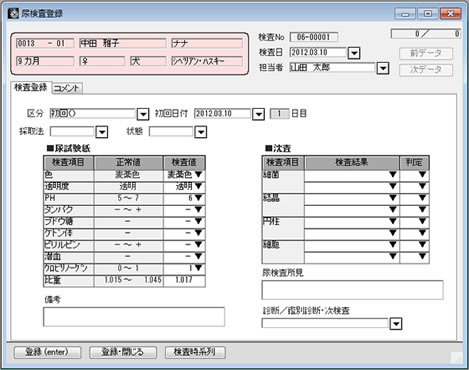
Task: Click the 比重 検査値 field 1.017
Action: pos(184,280)
